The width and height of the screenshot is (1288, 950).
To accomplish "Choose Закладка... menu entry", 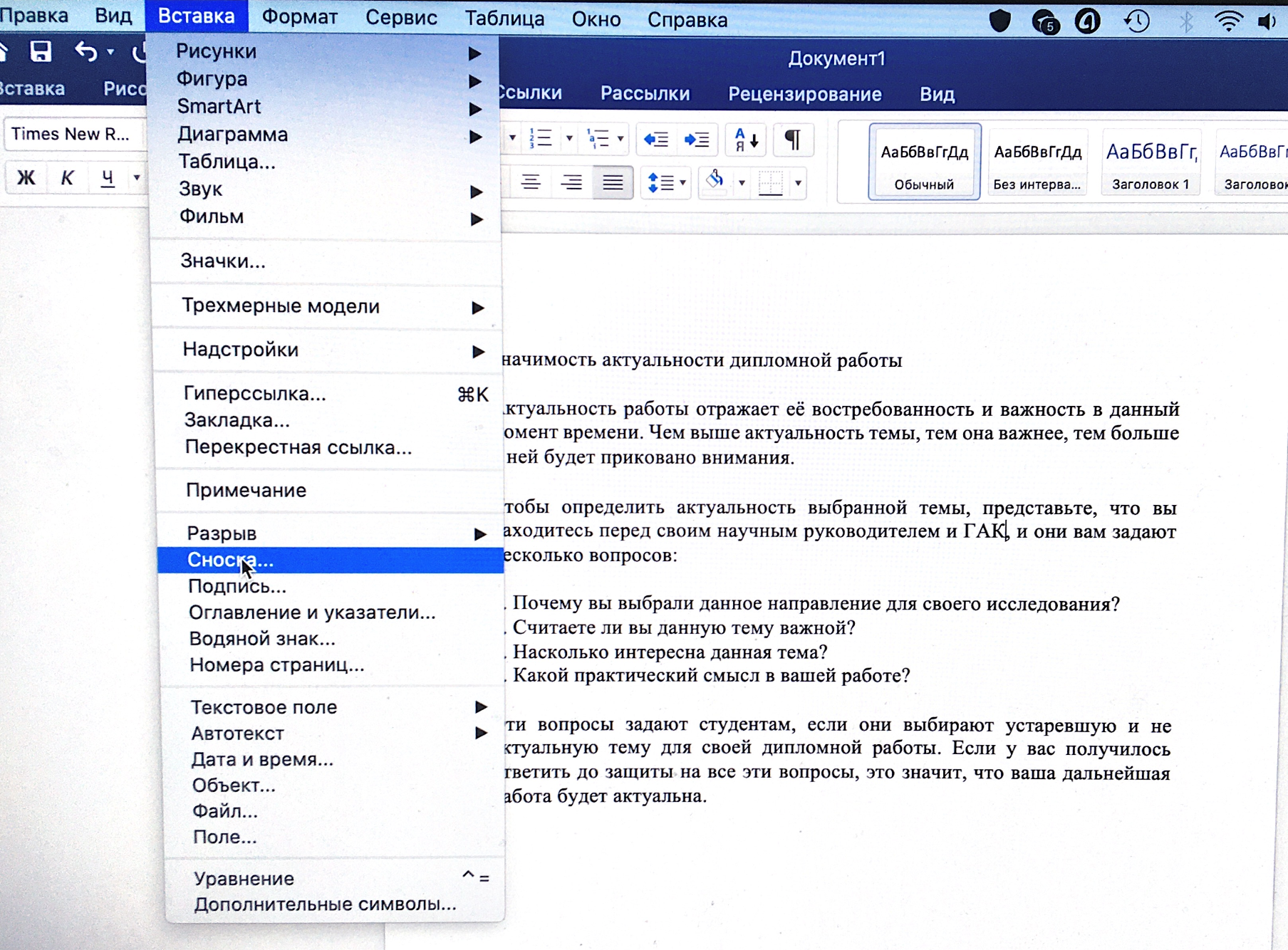I will (329, 420).
